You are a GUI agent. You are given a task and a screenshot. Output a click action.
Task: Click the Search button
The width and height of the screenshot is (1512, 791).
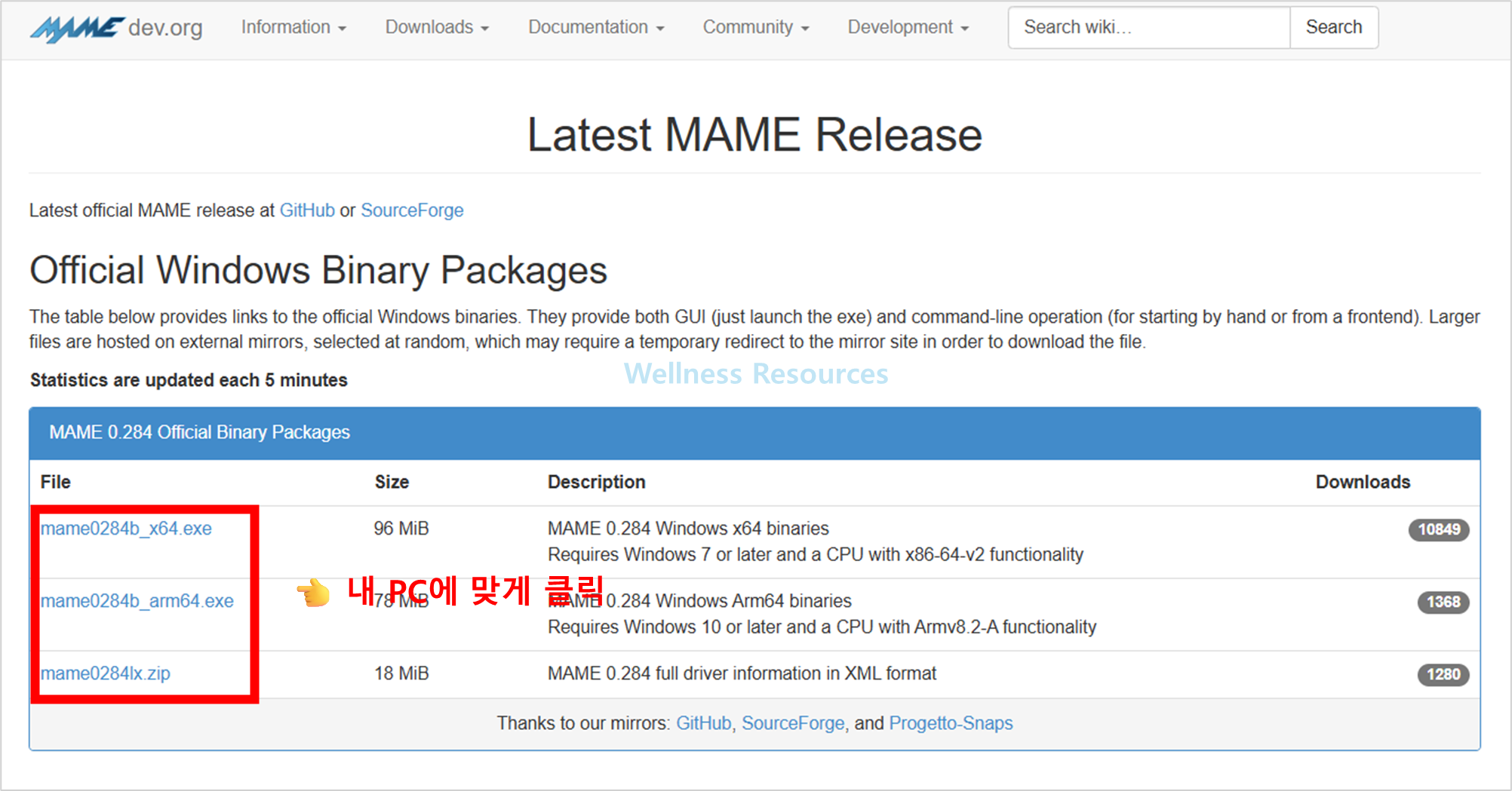coord(1334,27)
